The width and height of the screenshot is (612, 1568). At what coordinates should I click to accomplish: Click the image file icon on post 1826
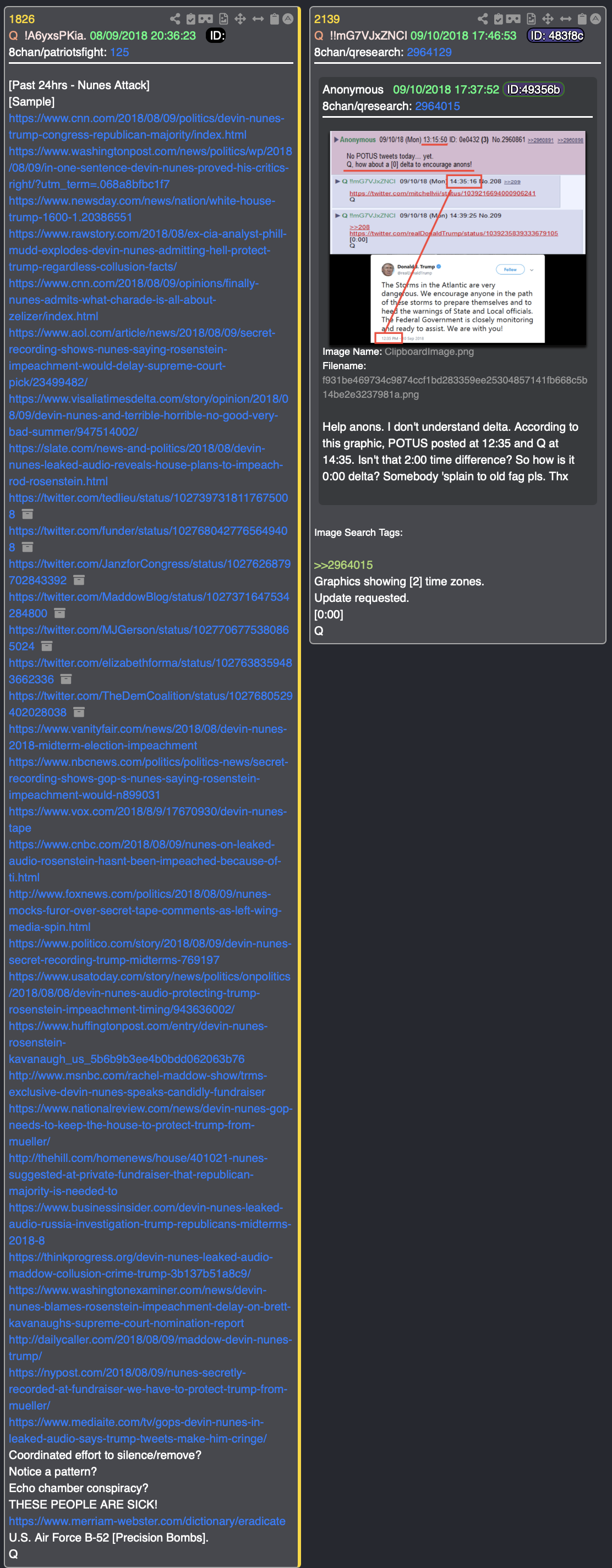pos(223,19)
